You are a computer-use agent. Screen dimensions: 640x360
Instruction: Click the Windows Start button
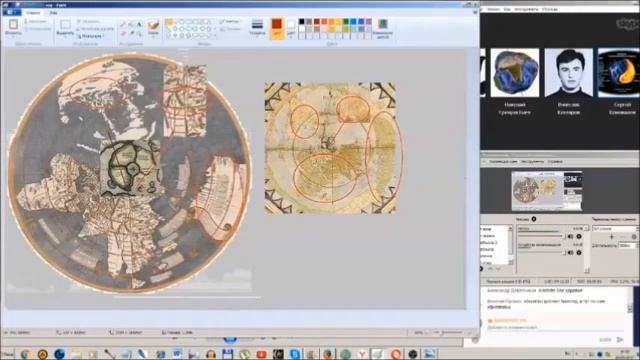coord(7,354)
